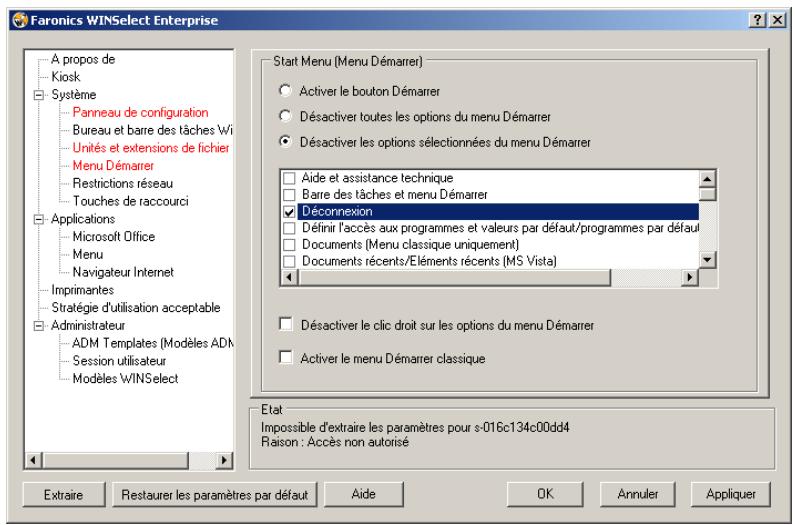This screenshot has height=525, width=795.
Task: Click the status text 'Raison : Accès non autorisé'
Action: click(335, 442)
